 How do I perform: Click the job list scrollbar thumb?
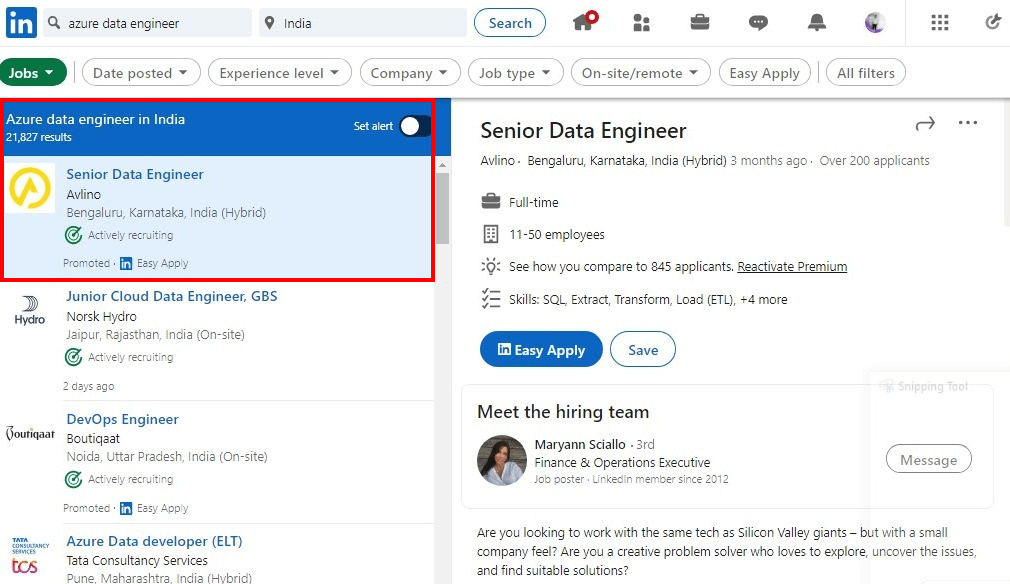point(443,208)
